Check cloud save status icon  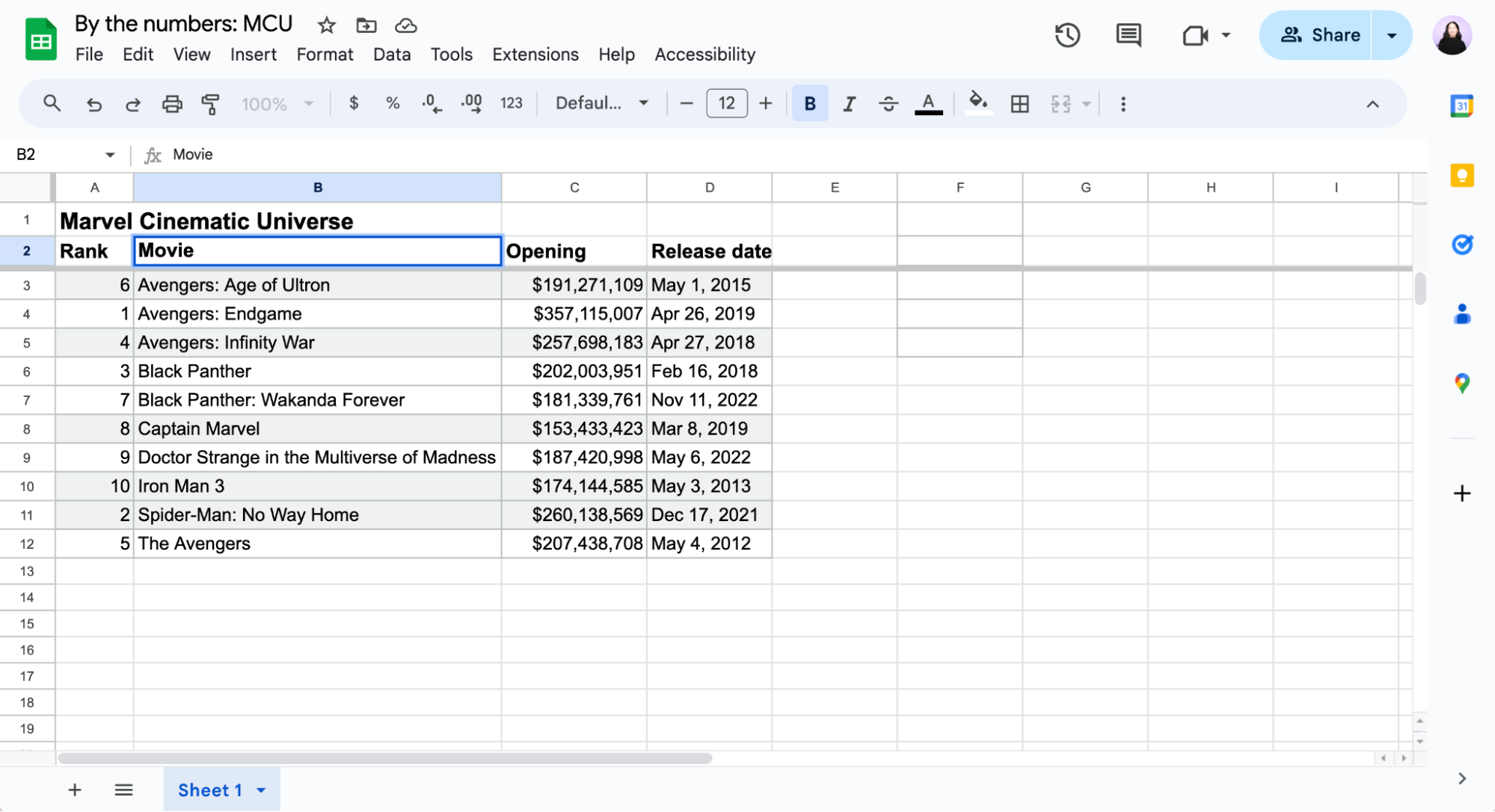tap(405, 25)
